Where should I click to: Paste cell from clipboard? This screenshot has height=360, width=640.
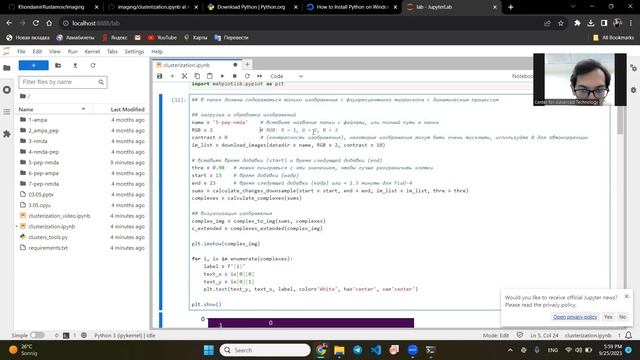pos(209,76)
